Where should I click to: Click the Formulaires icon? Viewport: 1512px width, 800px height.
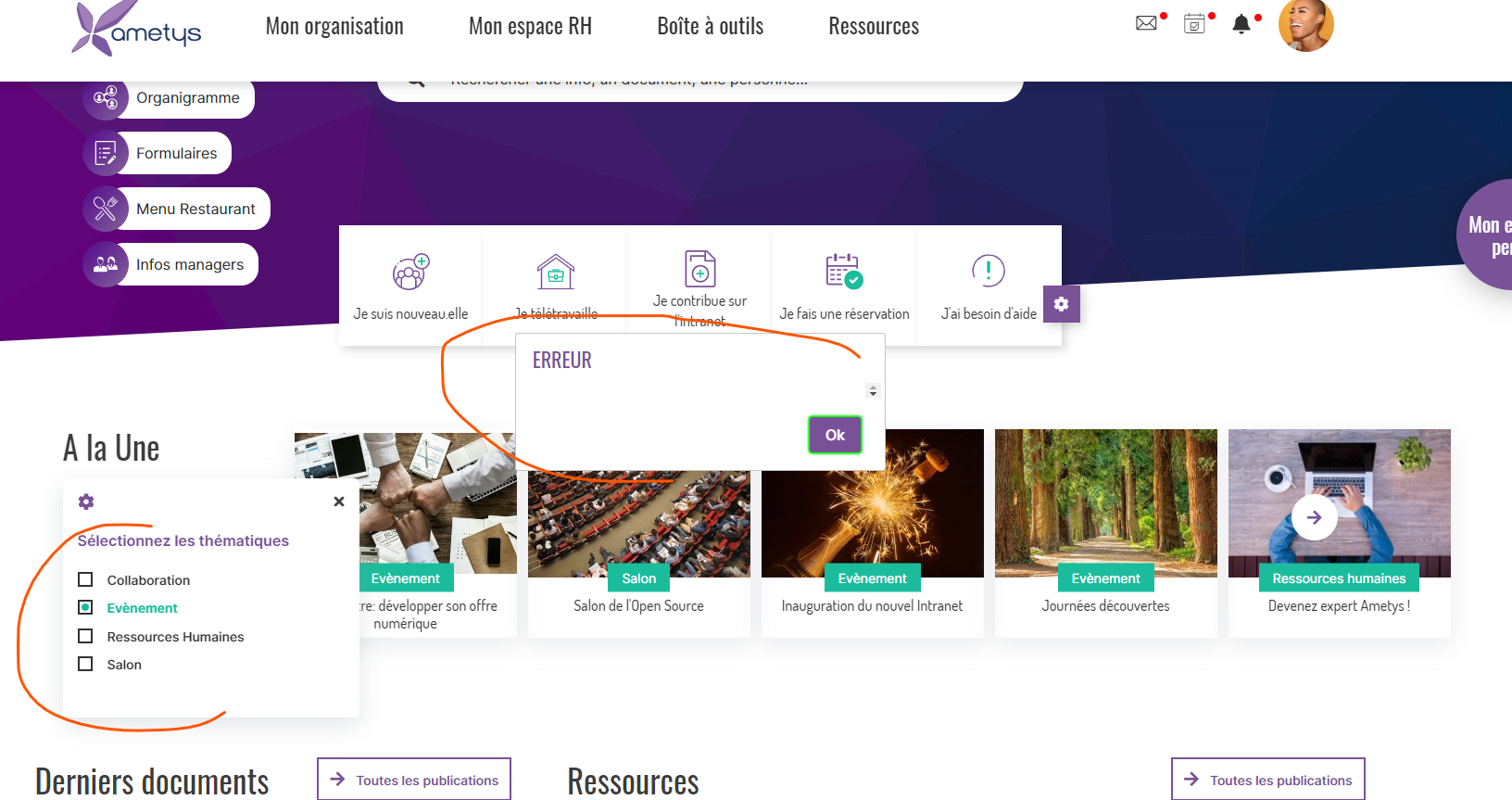pos(106,153)
